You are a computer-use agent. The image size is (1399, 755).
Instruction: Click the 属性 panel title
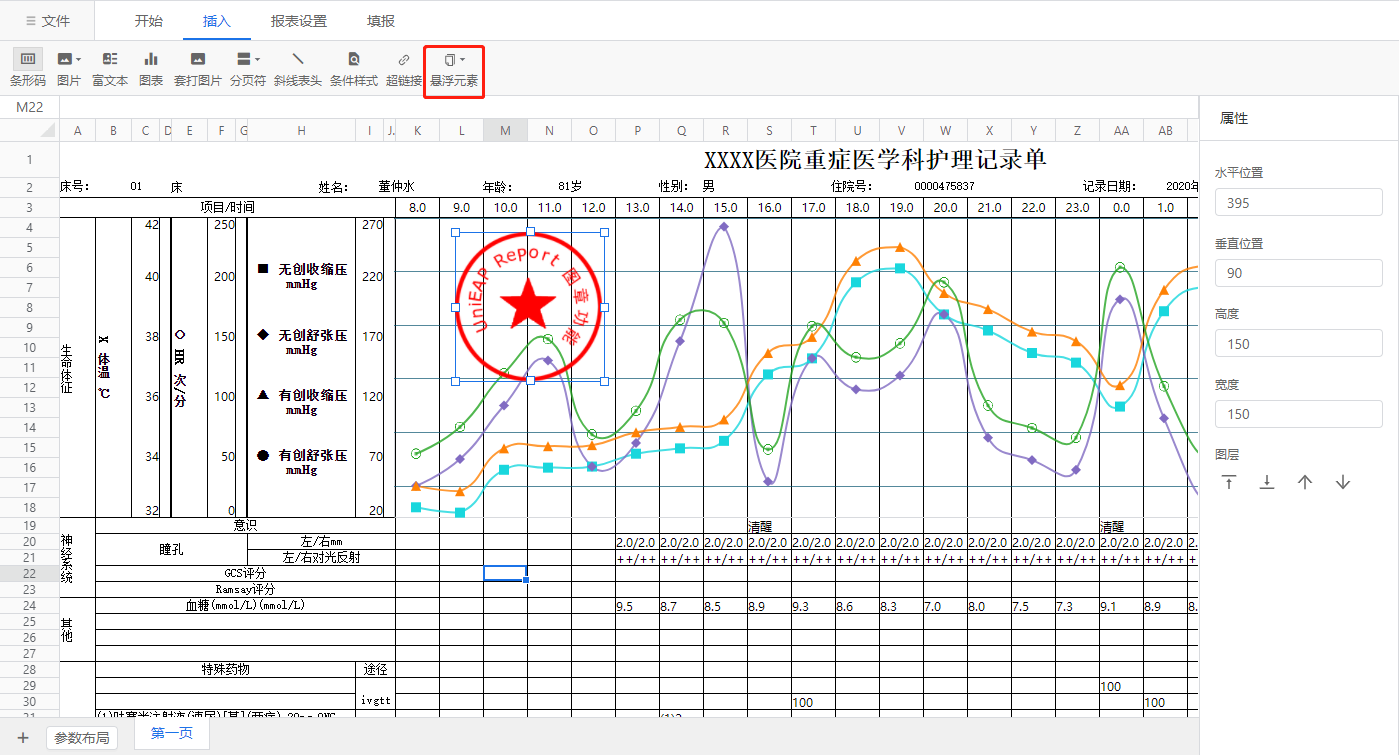pyautogui.click(x=1234, y=118)
